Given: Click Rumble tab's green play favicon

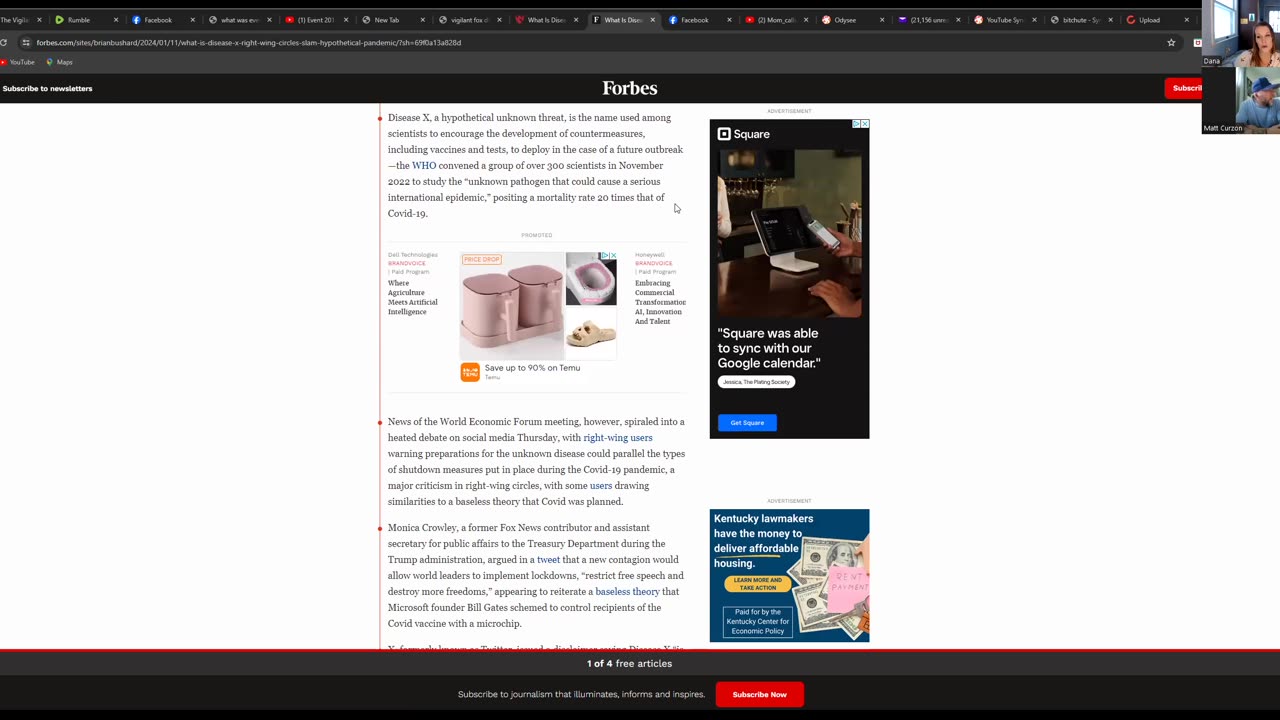Looking at the screenshot, I should 60,20.
